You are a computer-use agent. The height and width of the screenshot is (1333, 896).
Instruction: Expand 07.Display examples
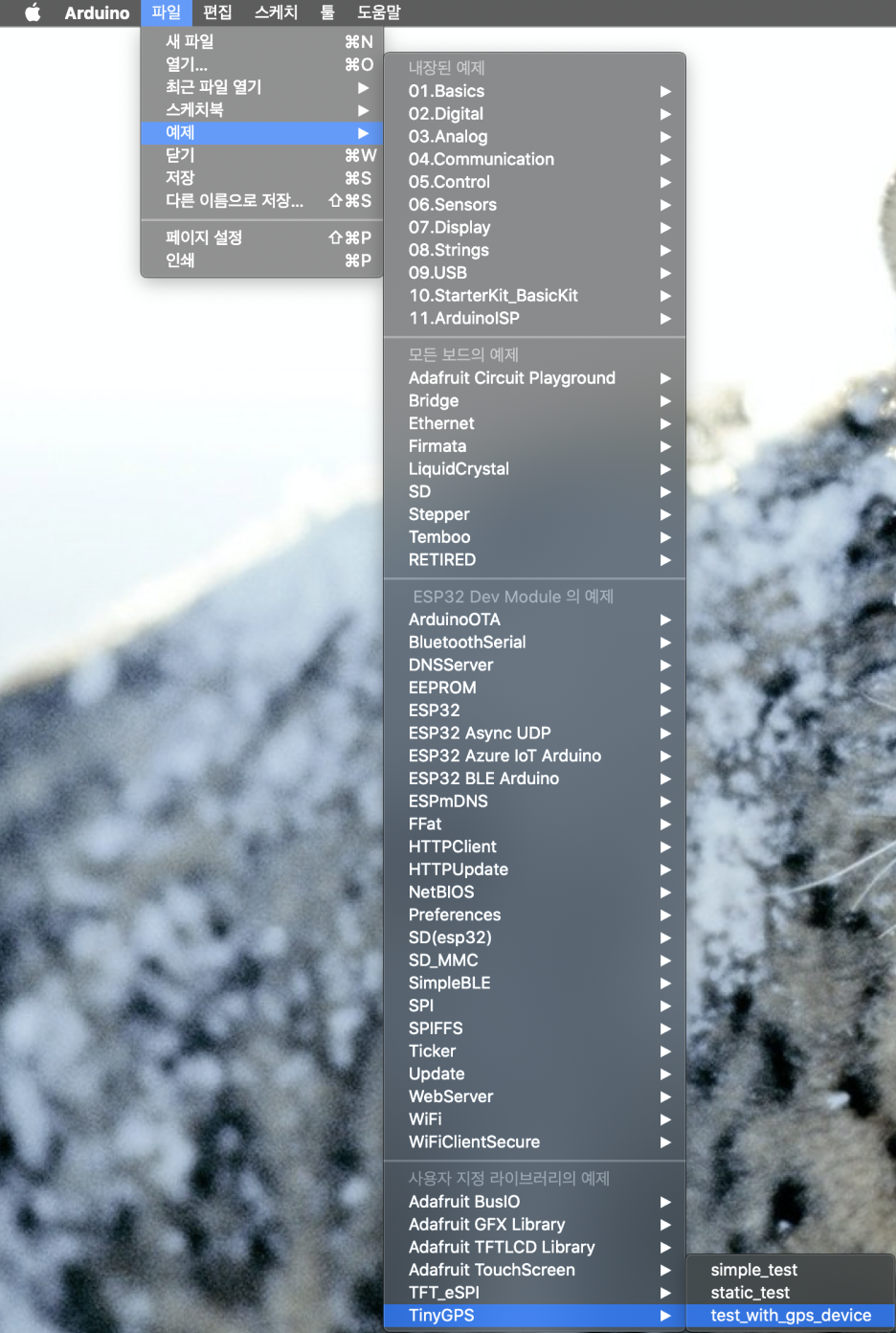pos(535,228)
